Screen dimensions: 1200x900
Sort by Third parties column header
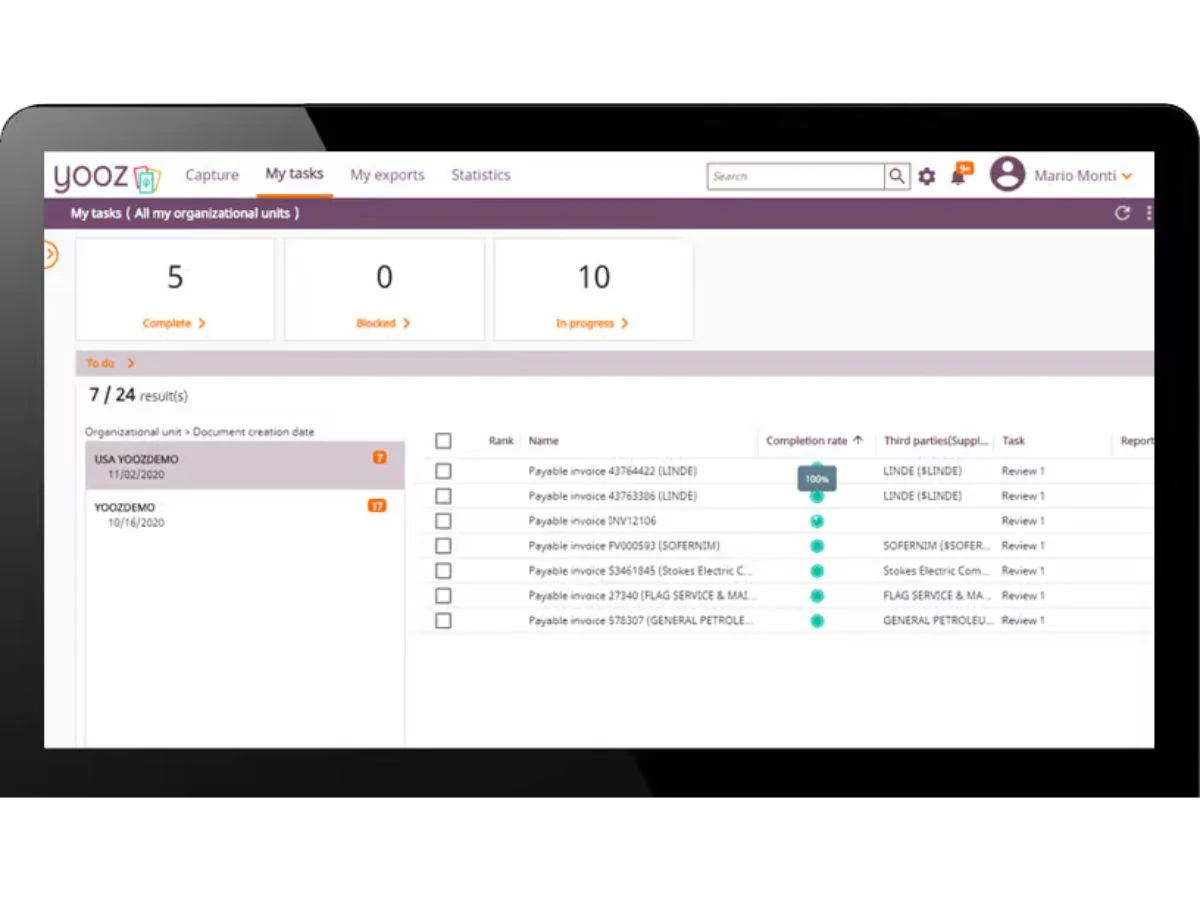938,441
